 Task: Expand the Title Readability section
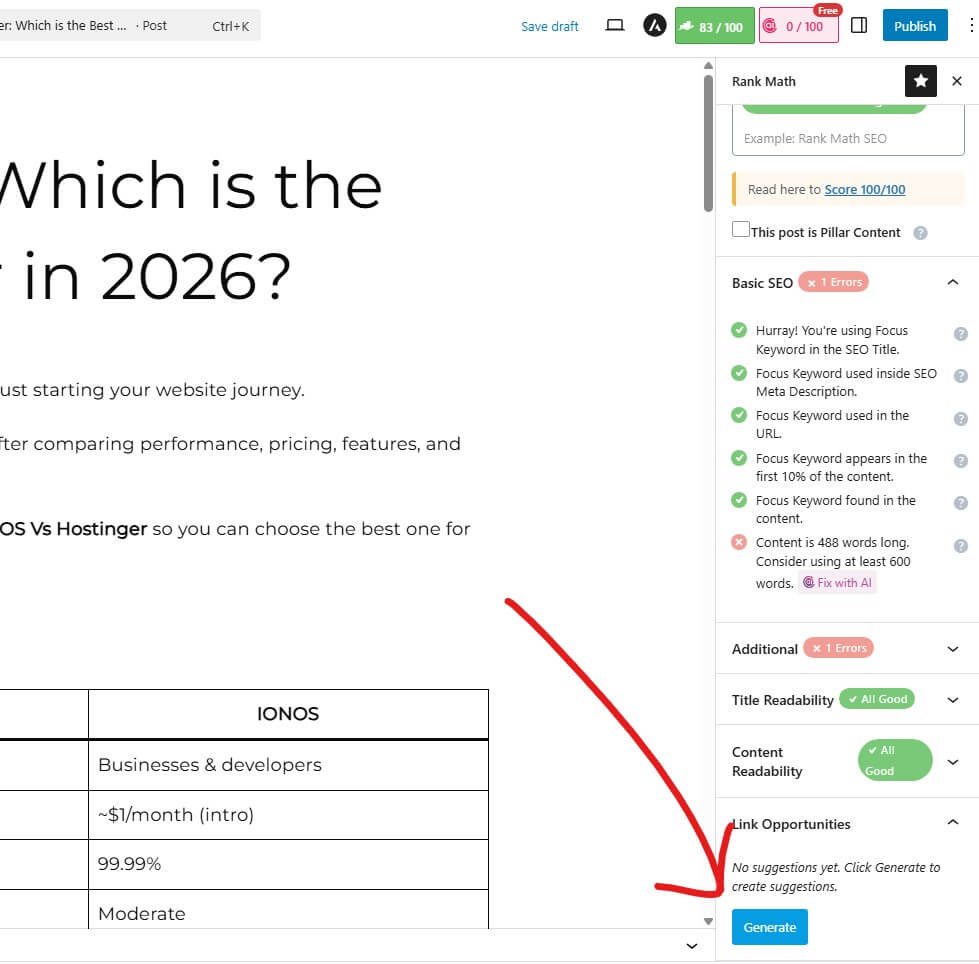[x=952, y=700]
